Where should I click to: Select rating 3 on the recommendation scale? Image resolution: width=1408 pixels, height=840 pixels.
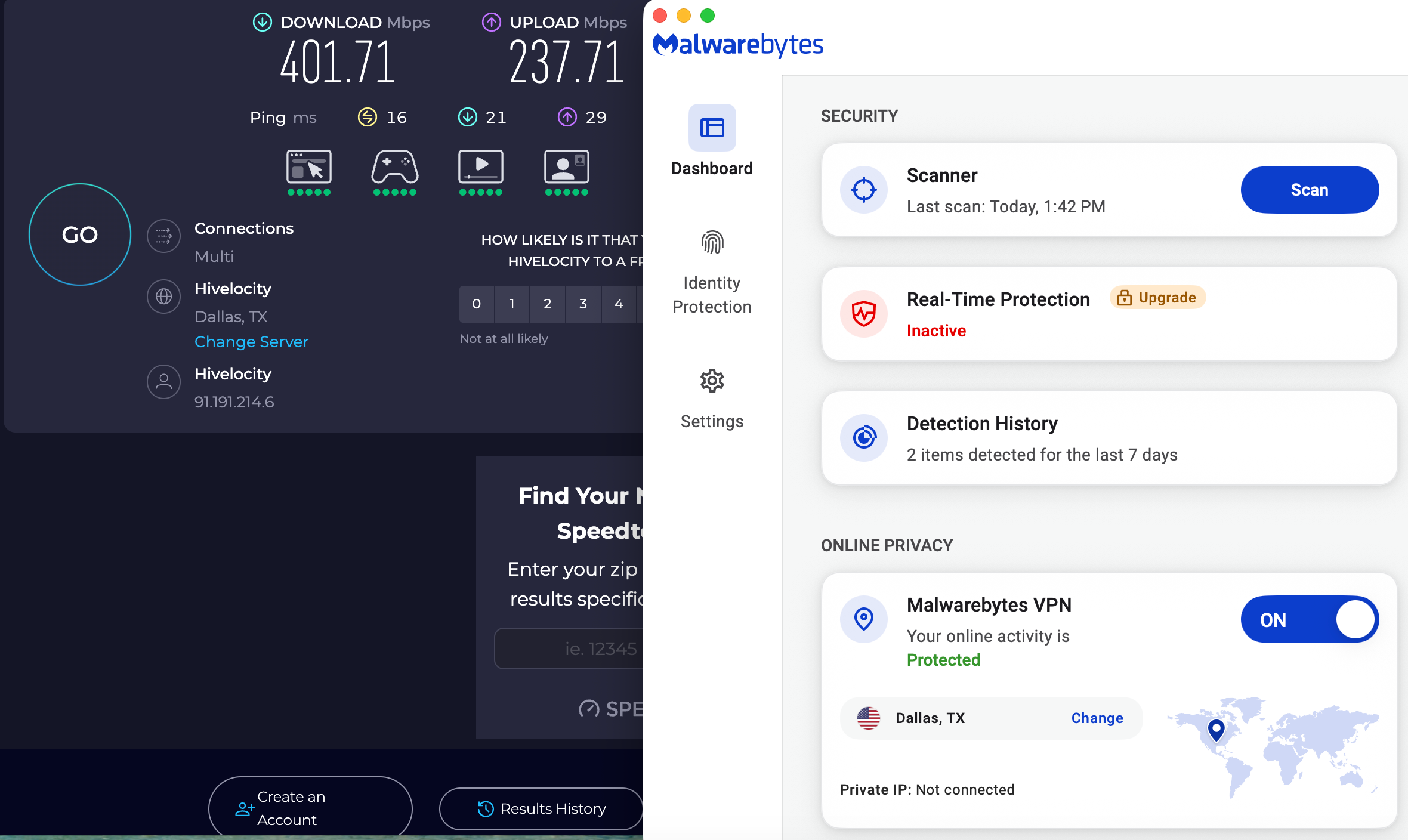[x=583, y=304]
